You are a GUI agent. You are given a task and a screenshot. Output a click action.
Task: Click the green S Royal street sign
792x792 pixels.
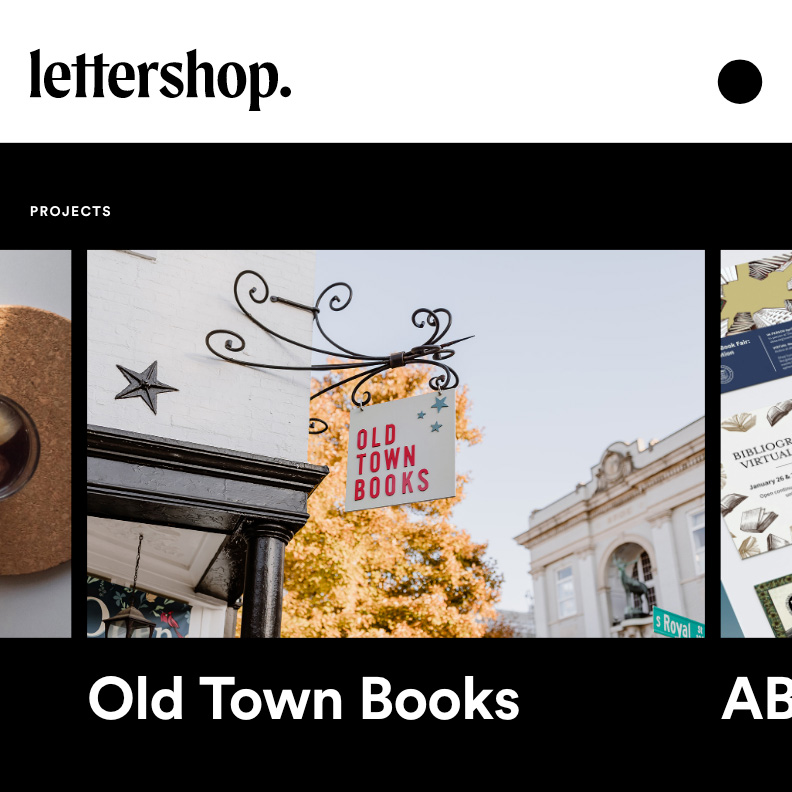point(678,625)
